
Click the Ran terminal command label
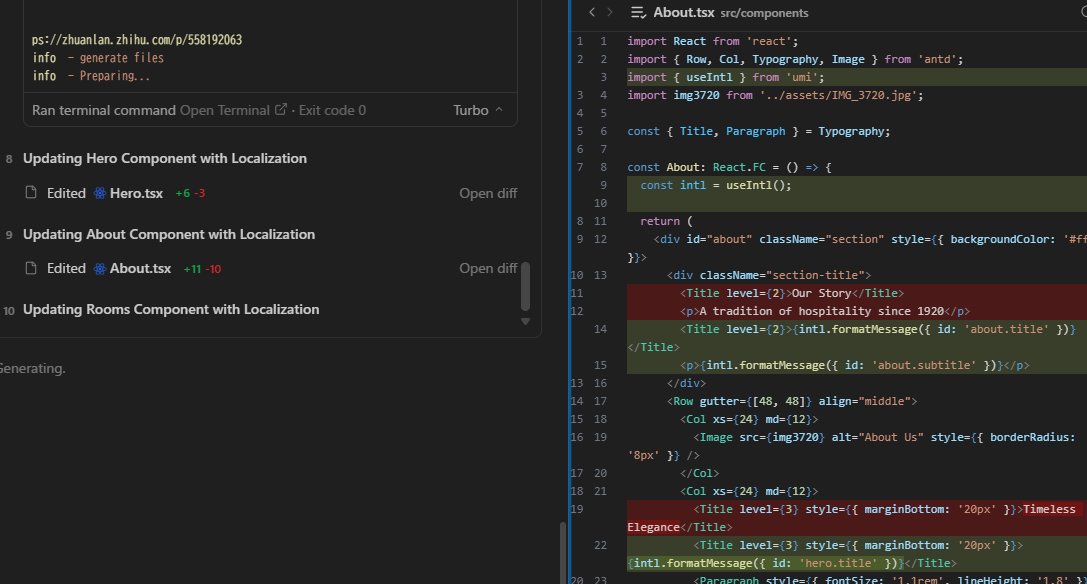tap(104, 110)
